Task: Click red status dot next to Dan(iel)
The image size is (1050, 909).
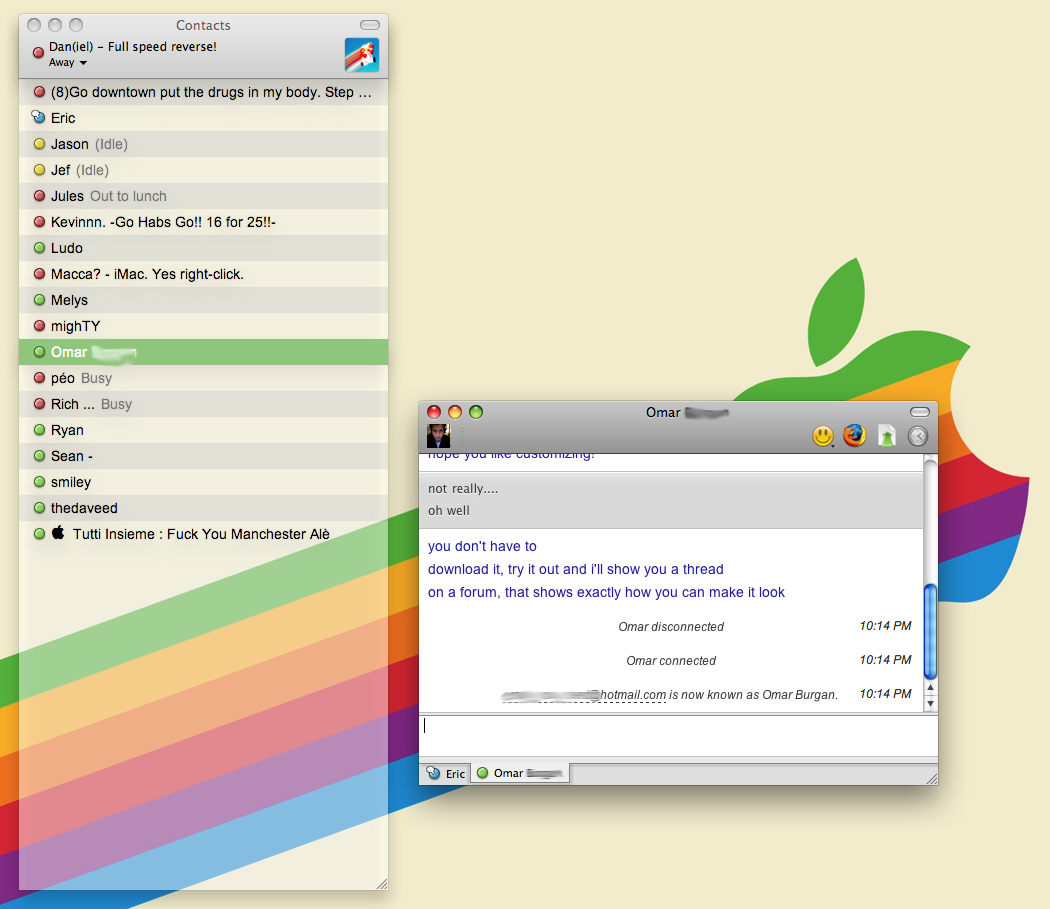Action: (39, 52)
